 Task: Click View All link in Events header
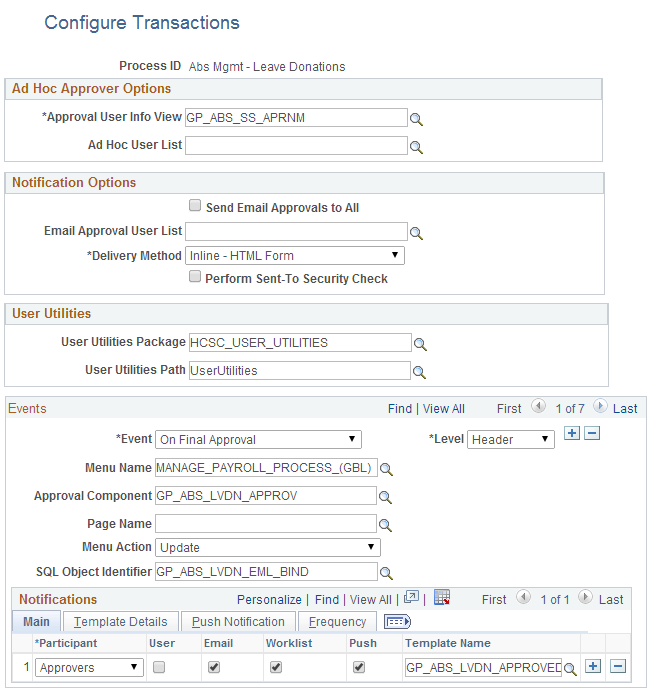click(x=443, y=409)
